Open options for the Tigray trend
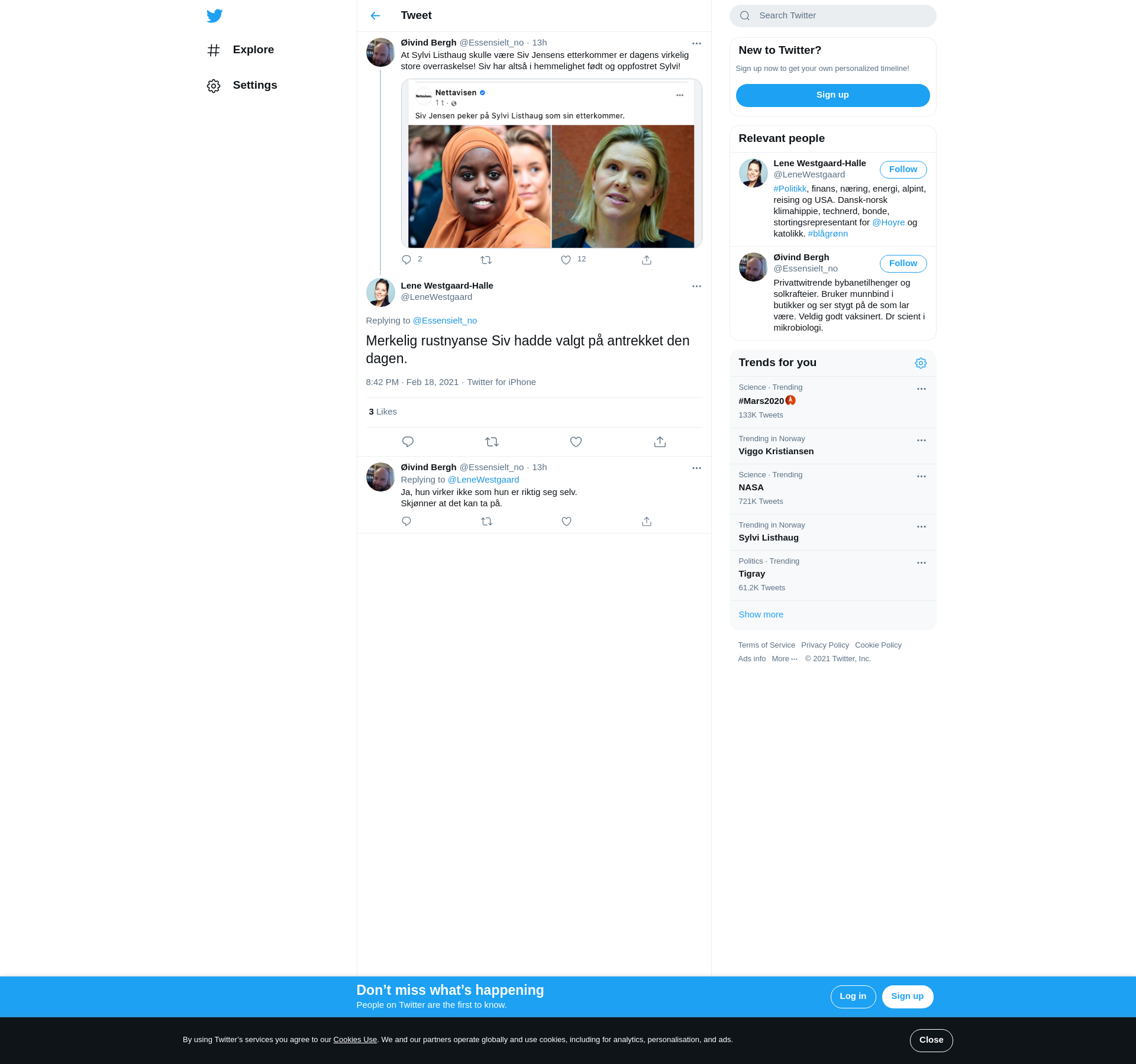 (x=921, y=563)
